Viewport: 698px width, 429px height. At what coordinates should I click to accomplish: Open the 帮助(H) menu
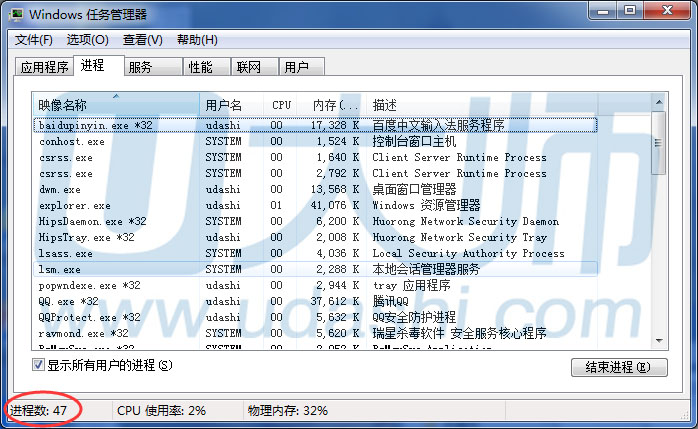pyautogui.click(x=197, y=40)
